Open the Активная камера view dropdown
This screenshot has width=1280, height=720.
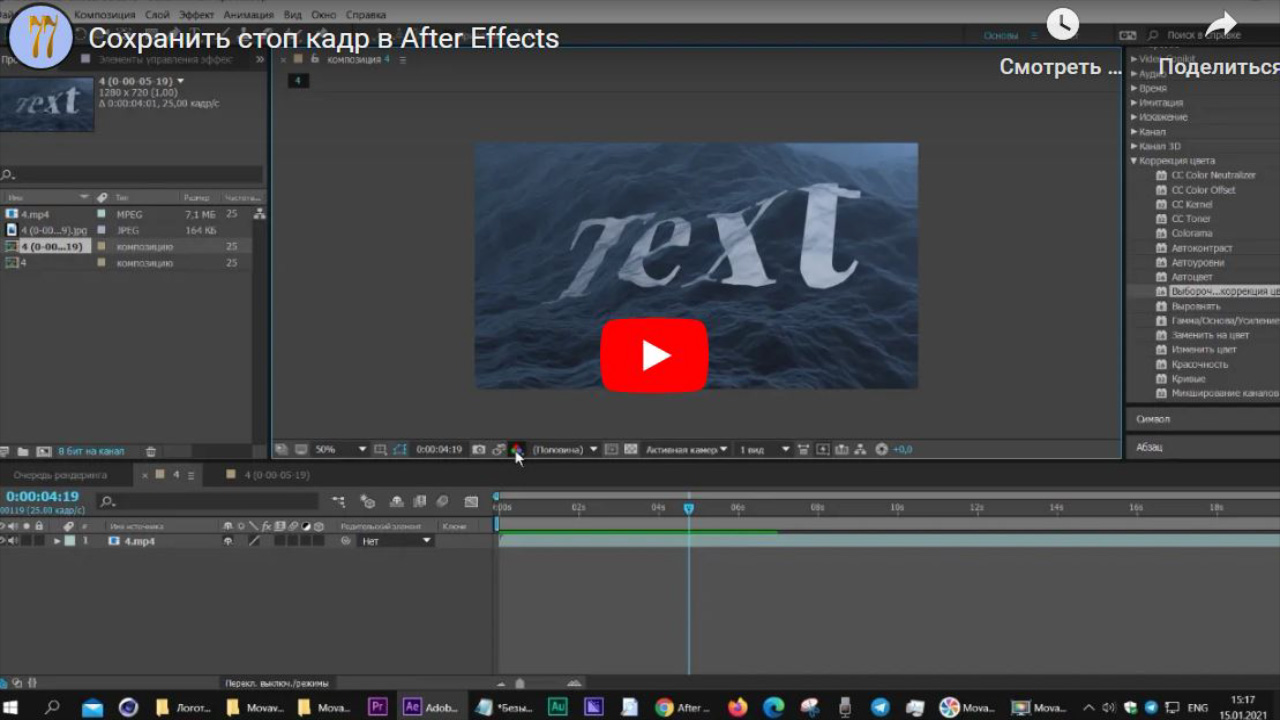686,450
